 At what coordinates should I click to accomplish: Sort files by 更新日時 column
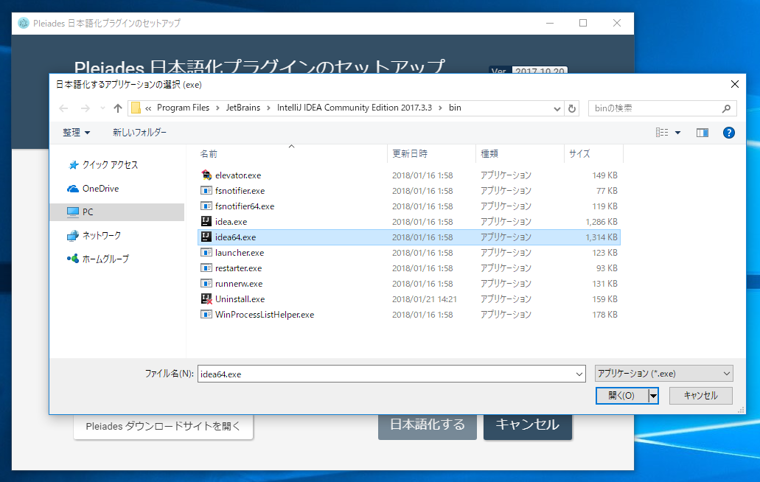pyautogui.click(x=410, y=154)
